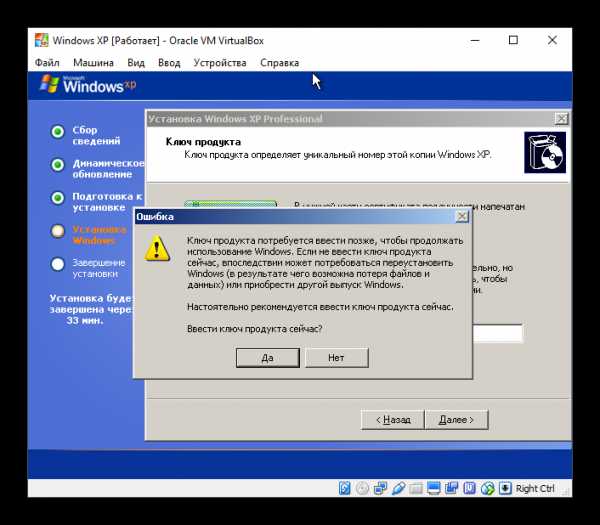Viewport: 600px width, 525px height.
Task: Select the Завершение установки step indicator
Action: [x=58, y=265]
